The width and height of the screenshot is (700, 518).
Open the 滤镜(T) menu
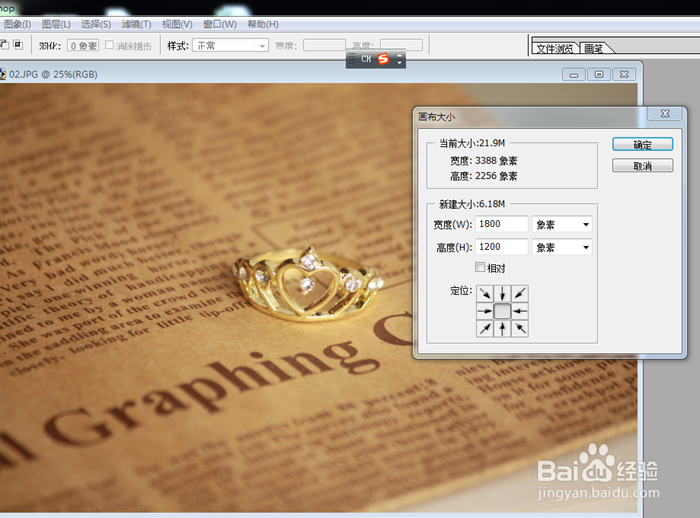(136, 24)
